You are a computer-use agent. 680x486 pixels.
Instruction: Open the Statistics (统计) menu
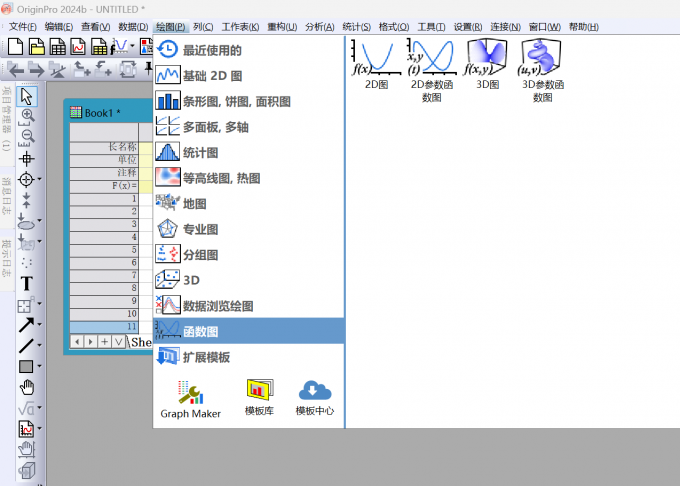356,27
